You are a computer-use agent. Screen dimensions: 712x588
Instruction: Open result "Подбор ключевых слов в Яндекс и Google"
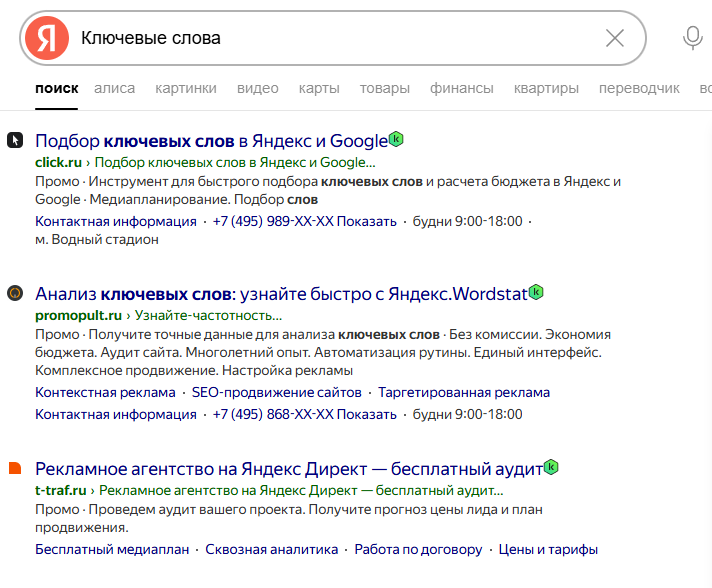coord(212,141)
